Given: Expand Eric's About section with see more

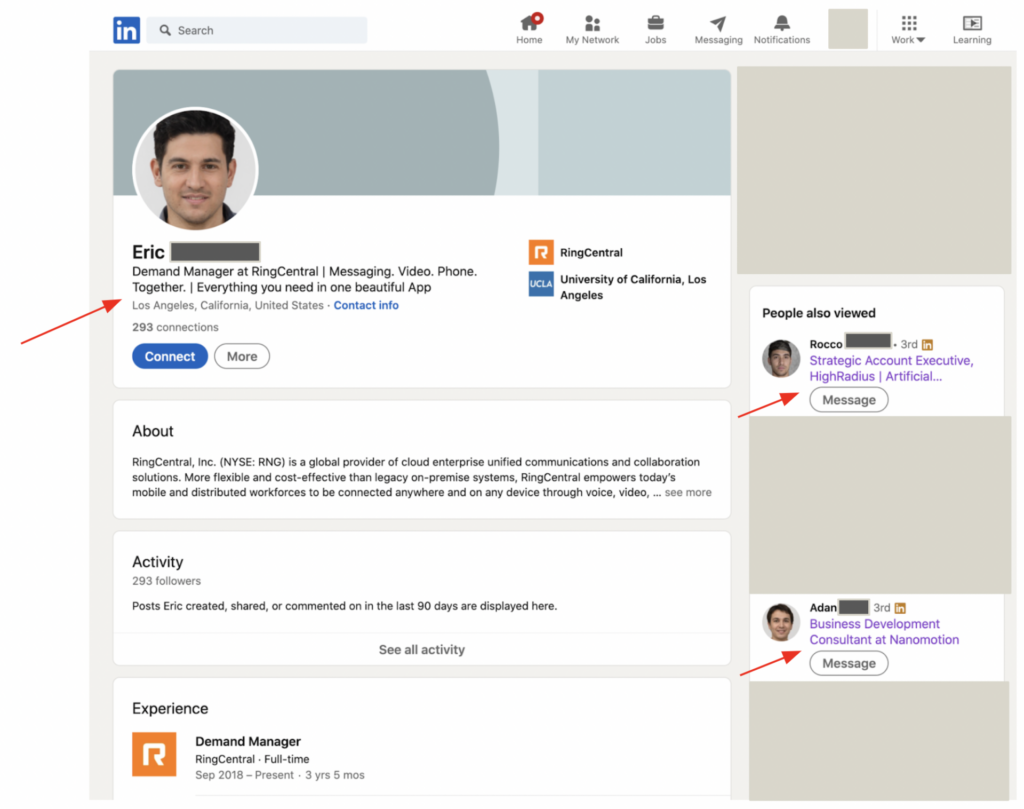Looking at the screenshot, I should click(x=686, y=491).
